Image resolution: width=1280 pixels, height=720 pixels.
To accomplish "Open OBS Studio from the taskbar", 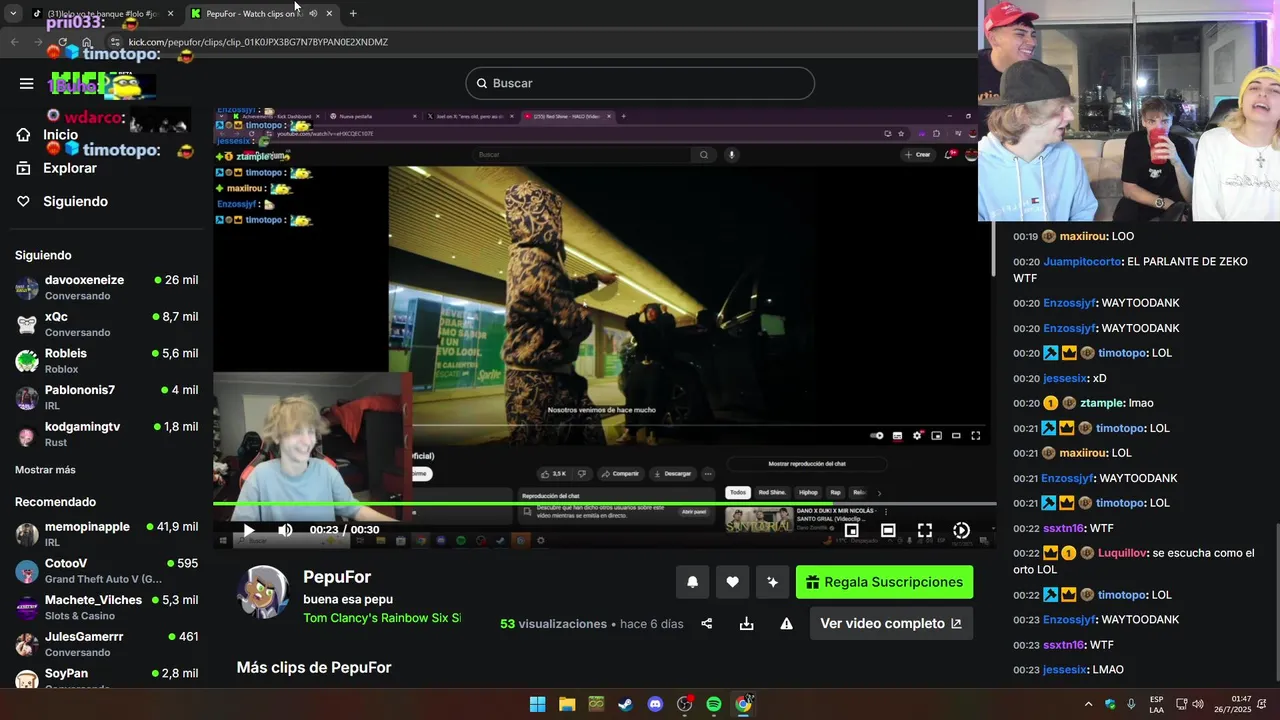I will click(x=685, y=704).
